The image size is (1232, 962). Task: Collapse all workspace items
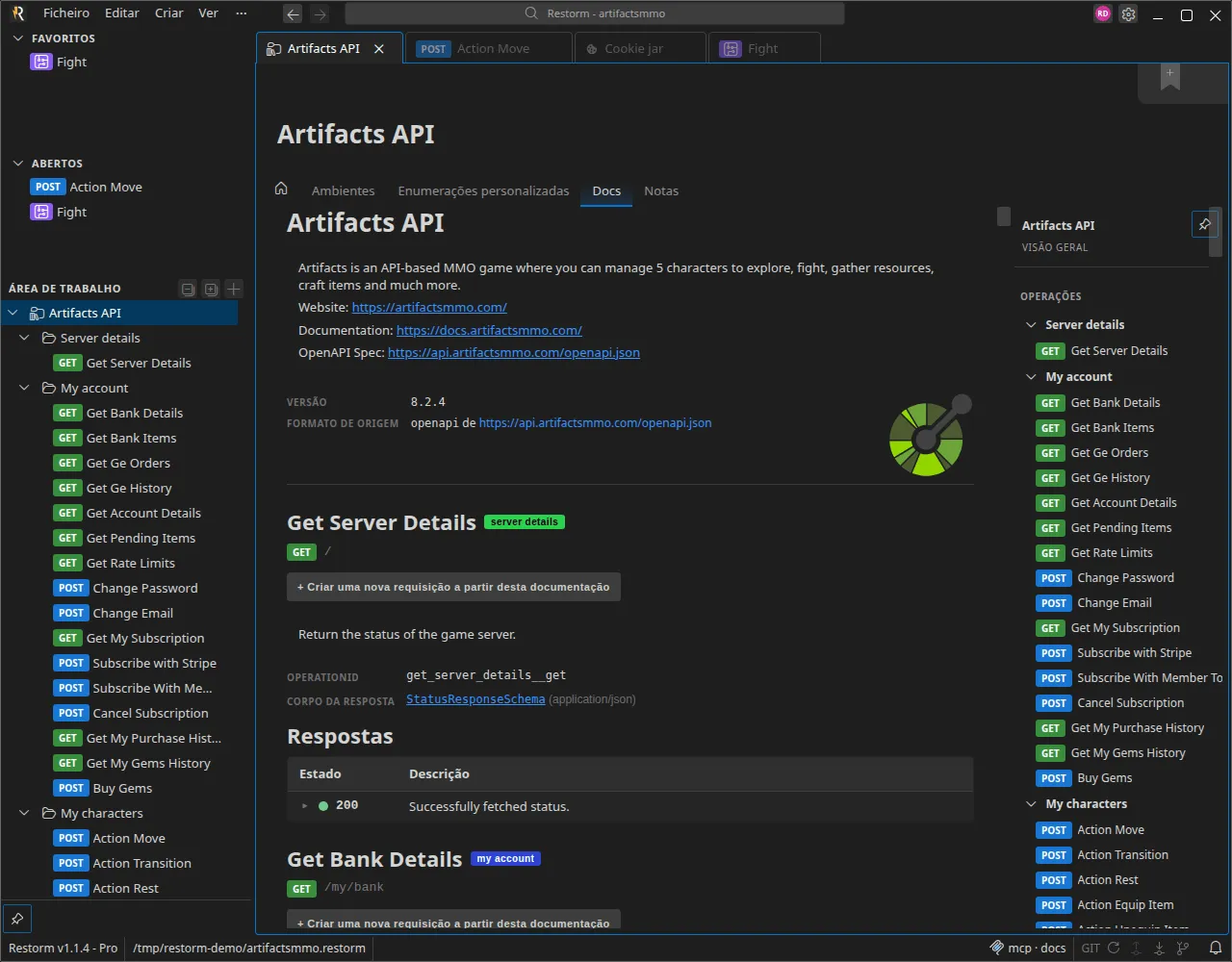(189, 289)
